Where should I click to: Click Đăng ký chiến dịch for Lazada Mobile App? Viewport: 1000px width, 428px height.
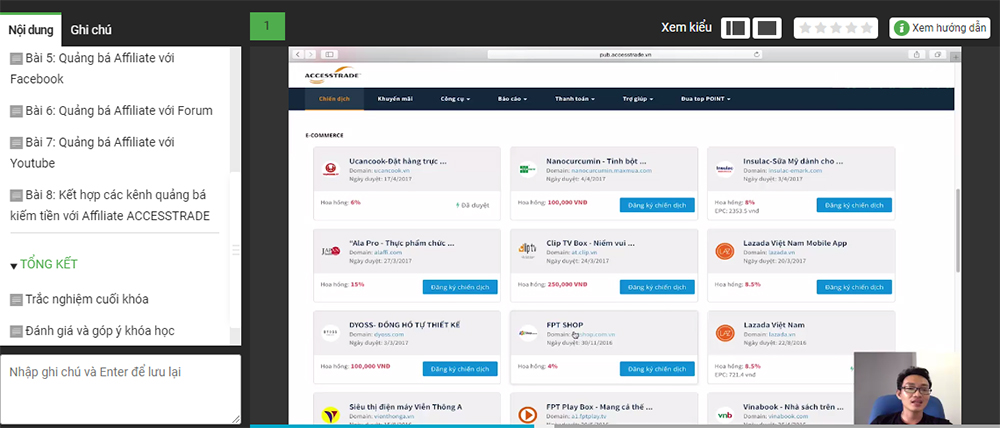click(854, 287)
